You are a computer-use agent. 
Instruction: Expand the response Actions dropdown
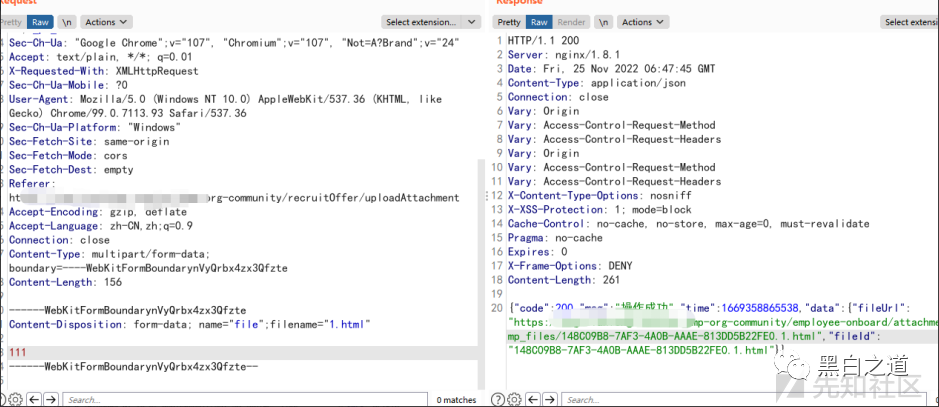(x=642, y=22)
